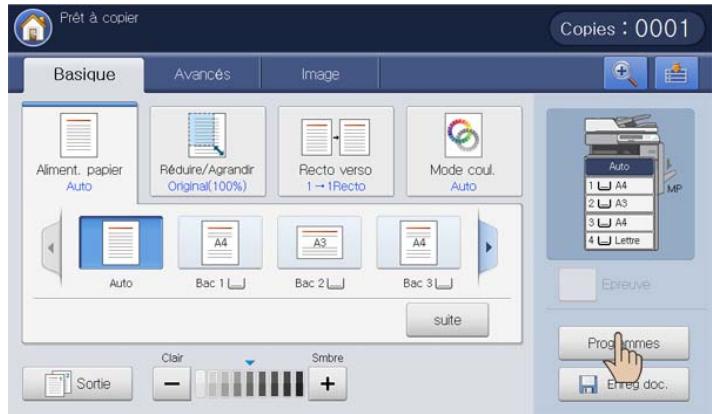
Task: Select Bac 1 A4 tray
Action: click(220, 246)
